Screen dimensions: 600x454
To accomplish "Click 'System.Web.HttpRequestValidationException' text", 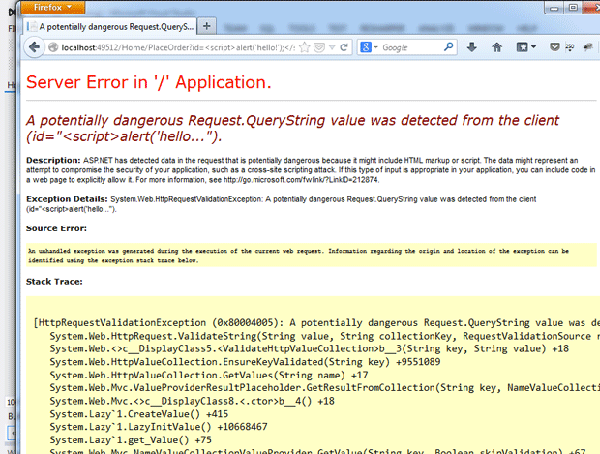I will 186,199.
